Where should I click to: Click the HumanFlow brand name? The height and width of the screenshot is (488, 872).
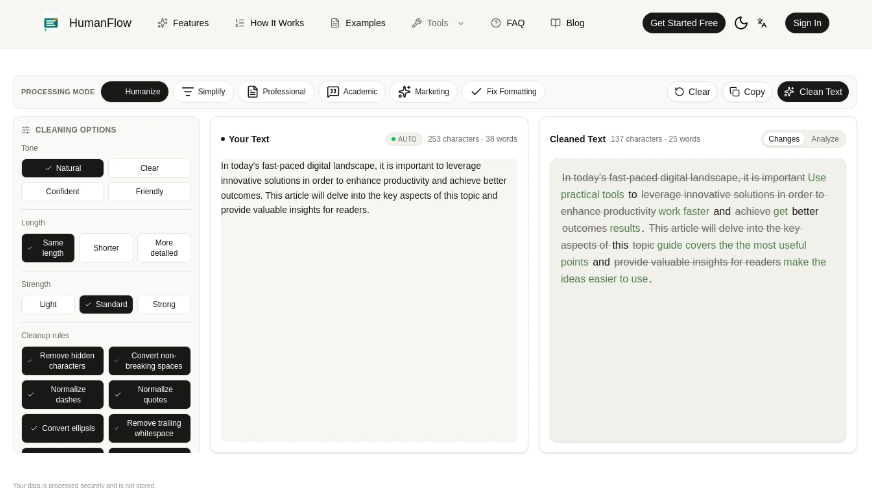100,23
